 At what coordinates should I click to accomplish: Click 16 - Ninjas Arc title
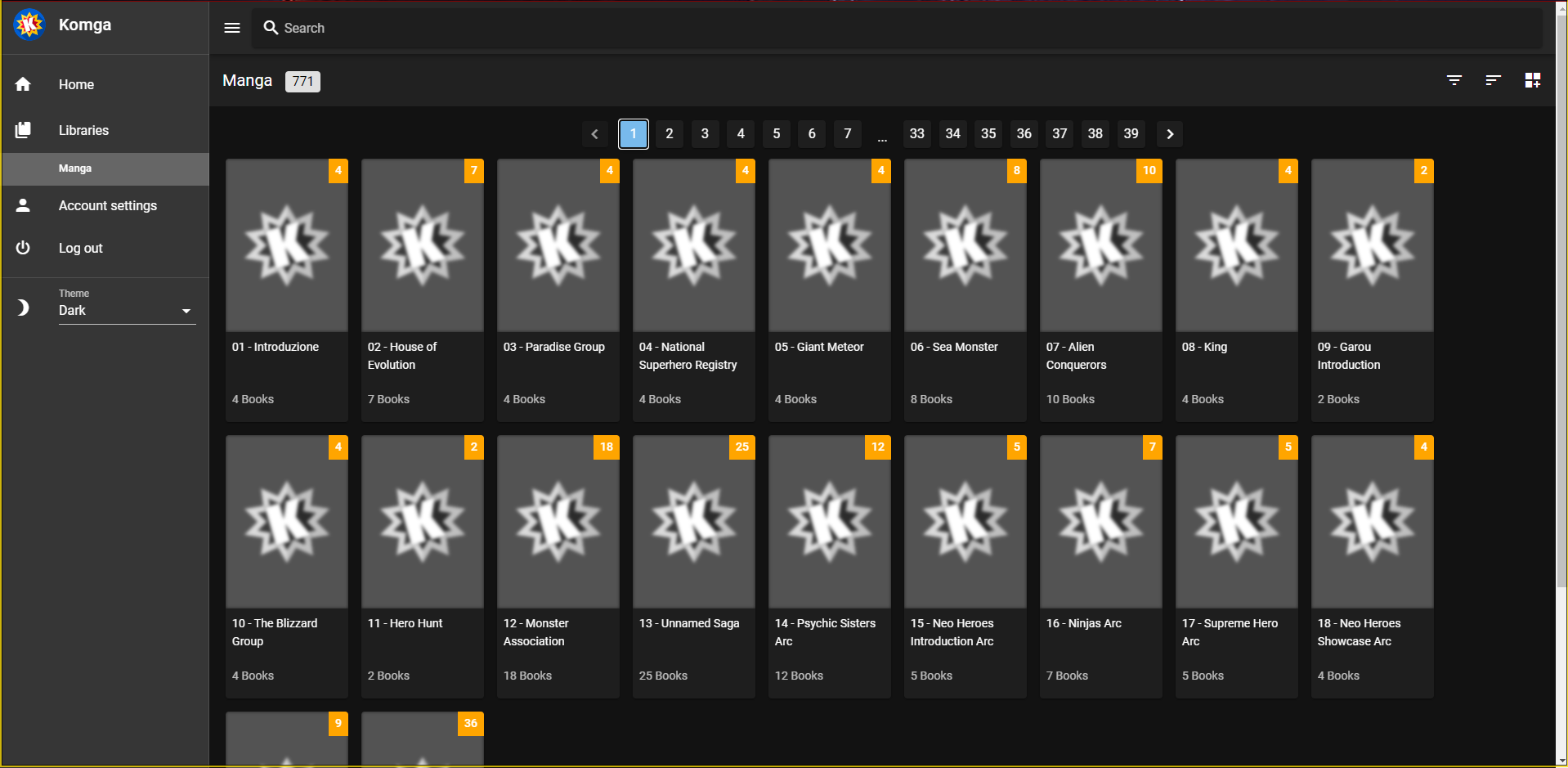pos(1084,623)
